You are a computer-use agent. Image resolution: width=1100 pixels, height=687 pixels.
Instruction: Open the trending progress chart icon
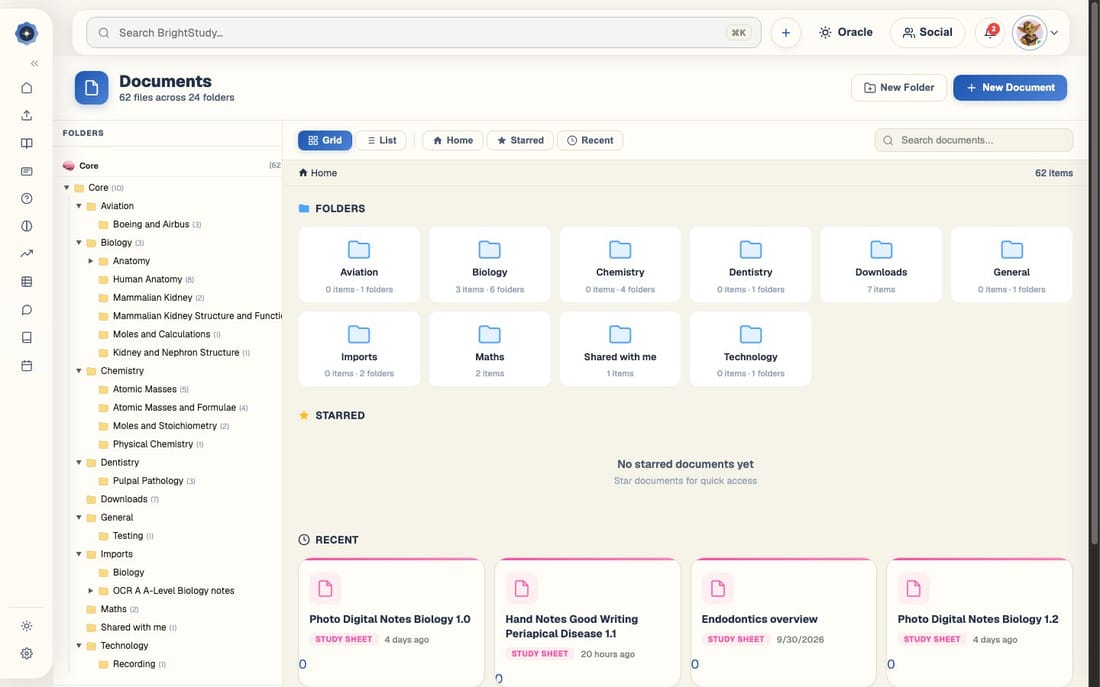point(27,253)
